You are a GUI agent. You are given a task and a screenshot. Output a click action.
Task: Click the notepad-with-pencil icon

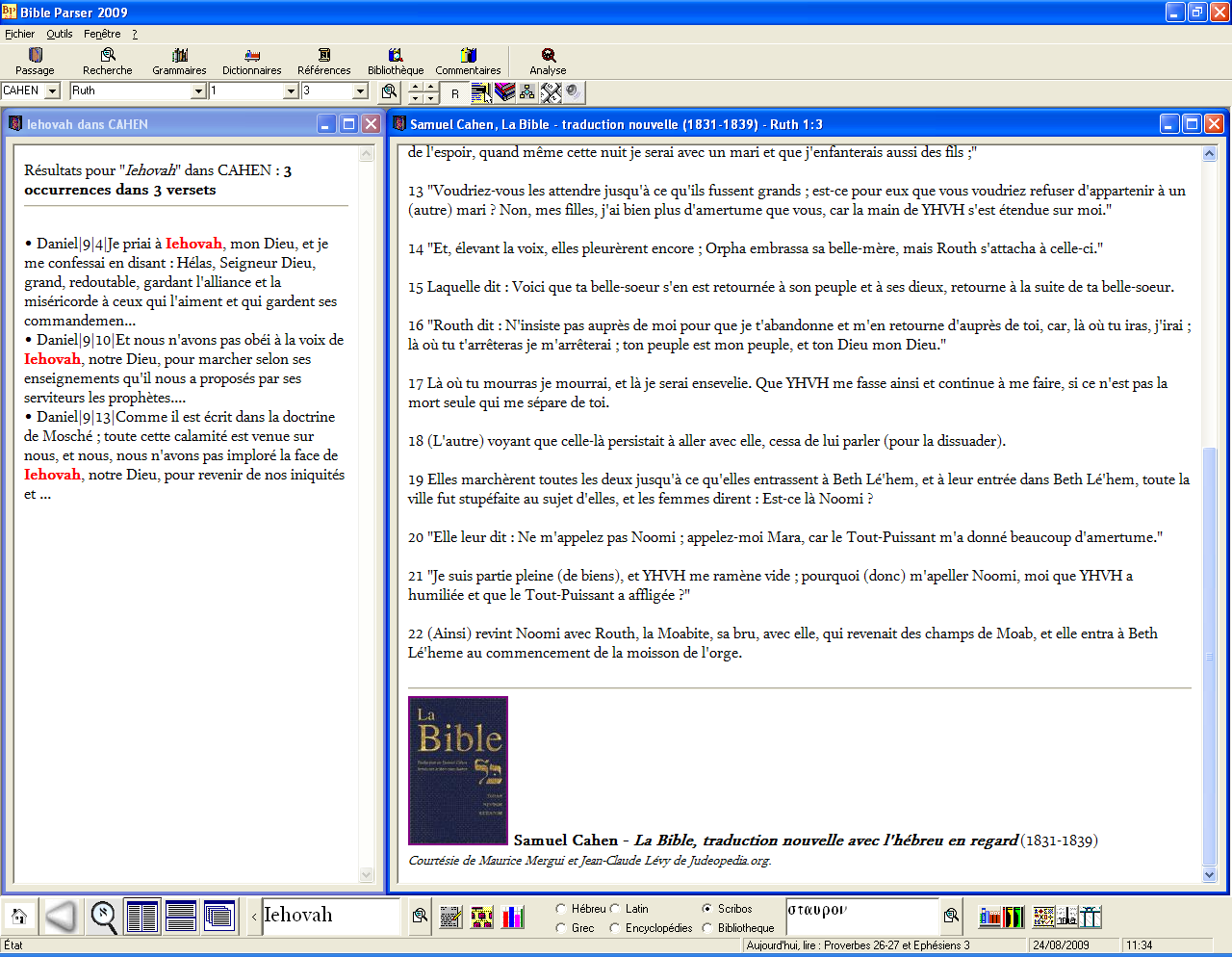(451, 917)
